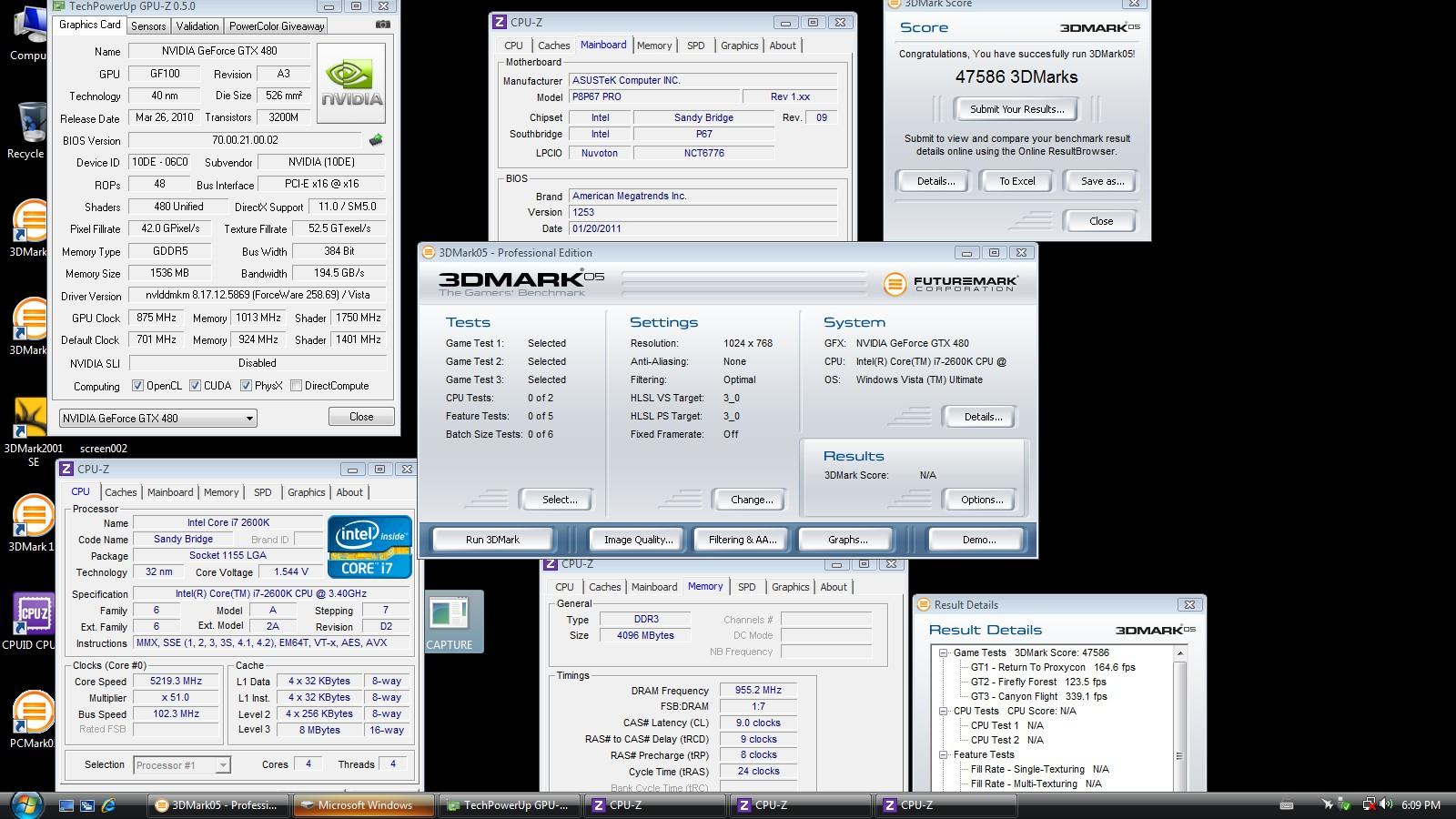Click the Options button under Results

pyautogui.click(x=982, y=500)
